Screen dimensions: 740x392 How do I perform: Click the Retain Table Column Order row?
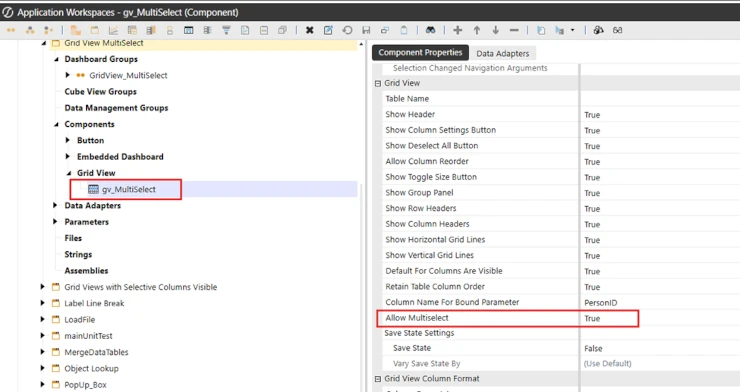pos(561,286)
